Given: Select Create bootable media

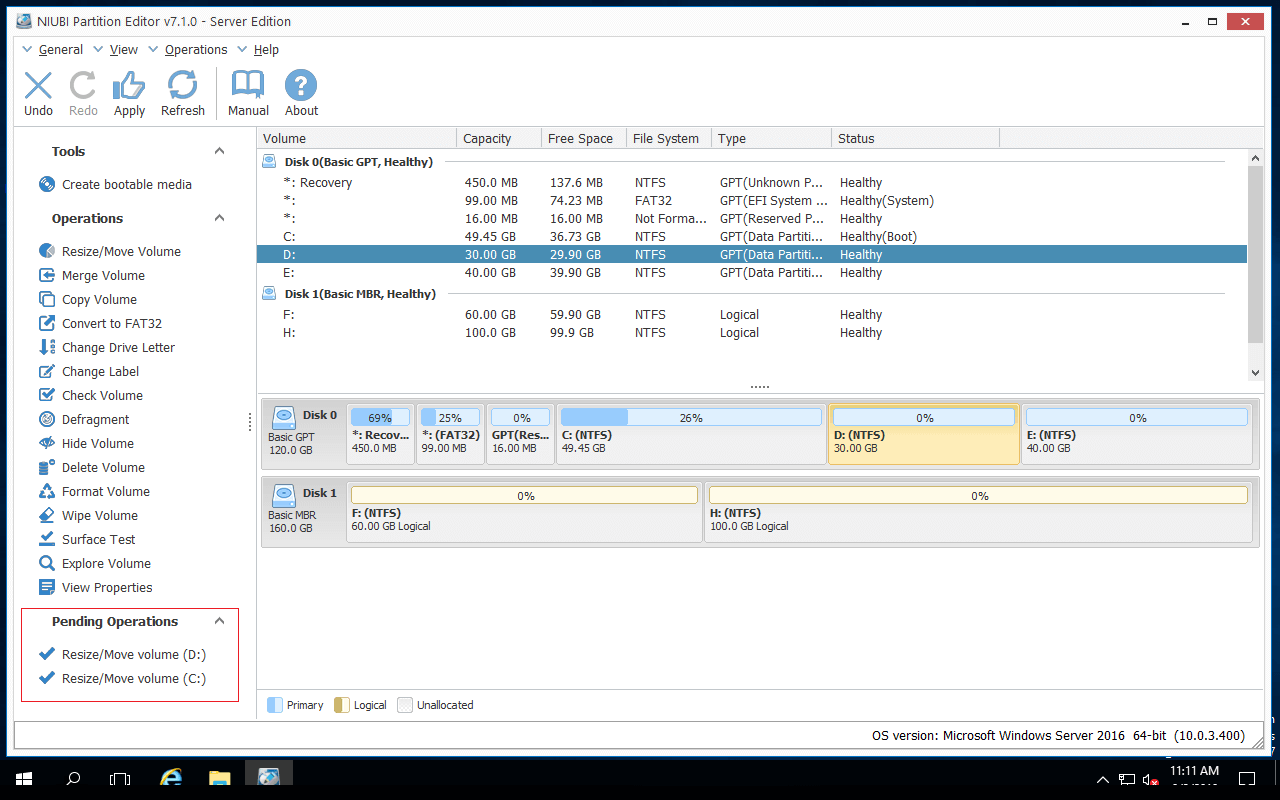Looking at the screenshot, I should 115,184.
